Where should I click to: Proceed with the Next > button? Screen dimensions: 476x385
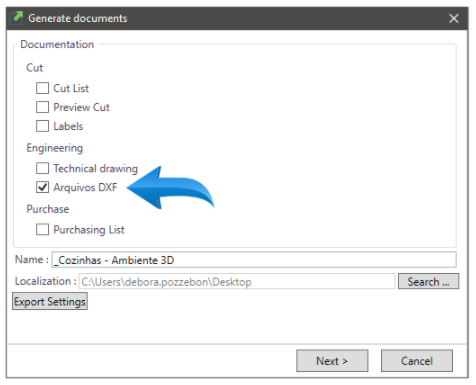point(332,361)
